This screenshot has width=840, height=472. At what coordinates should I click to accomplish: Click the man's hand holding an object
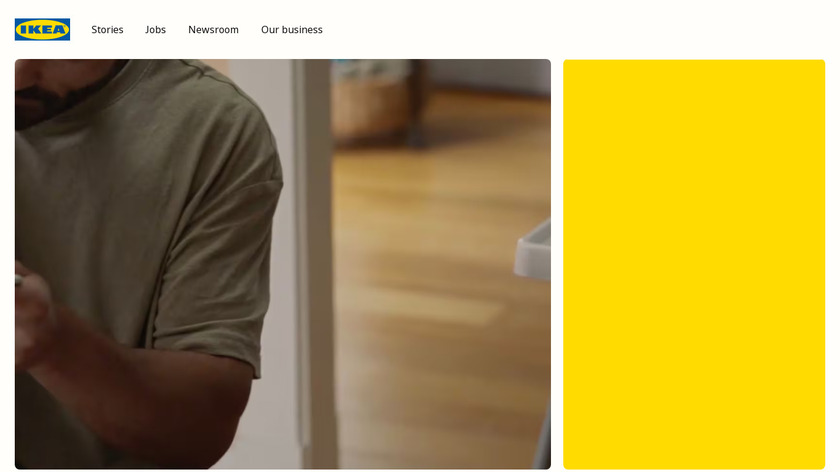point(32,313)
